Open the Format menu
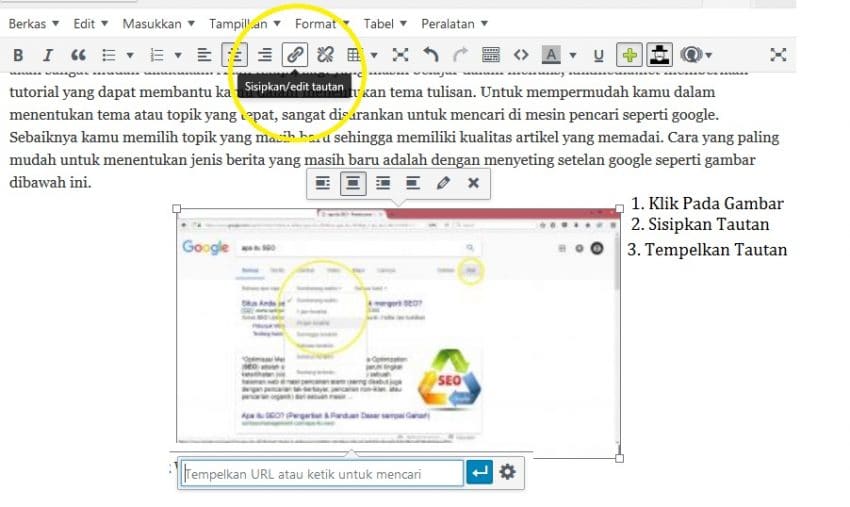This screenshot has width=850, height=507. tap(322, 24)
